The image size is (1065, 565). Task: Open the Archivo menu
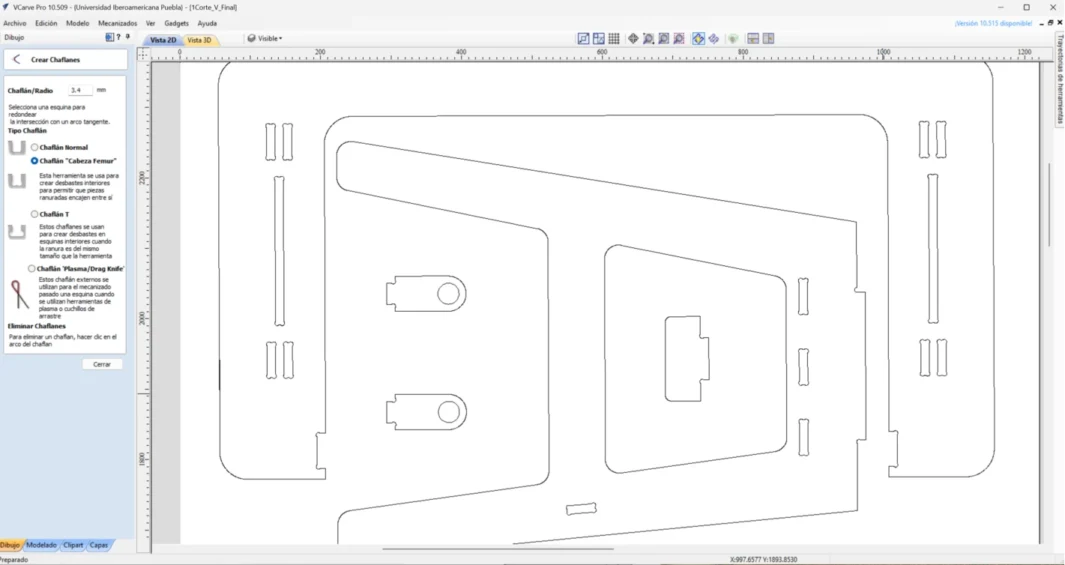(x=15, y=23)
